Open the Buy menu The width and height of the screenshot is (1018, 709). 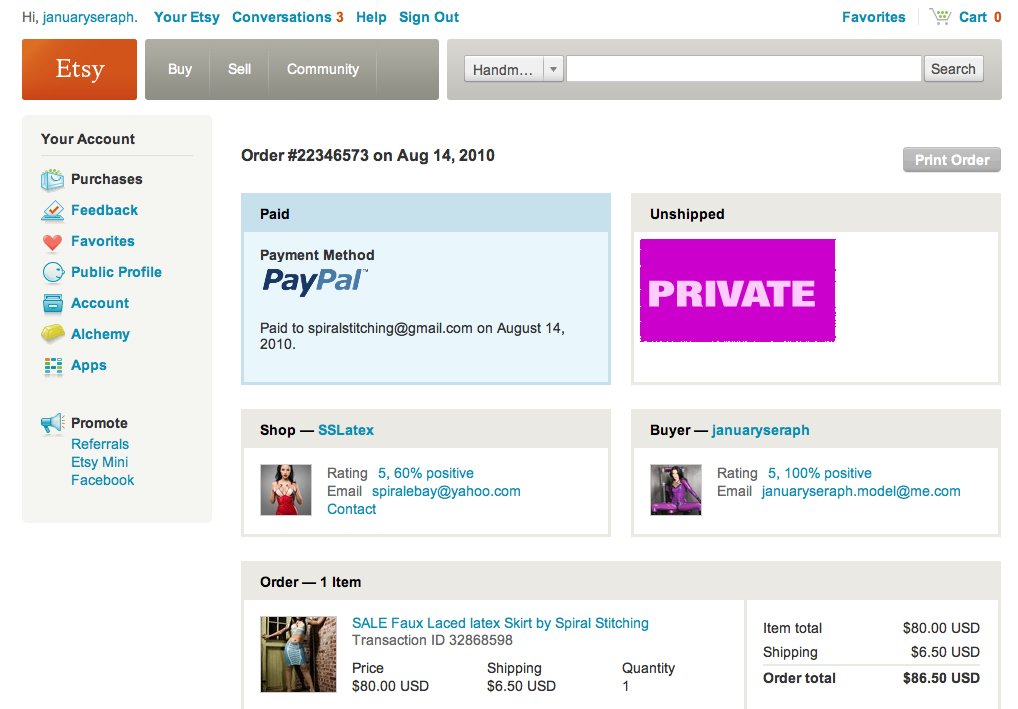point(180,69)
